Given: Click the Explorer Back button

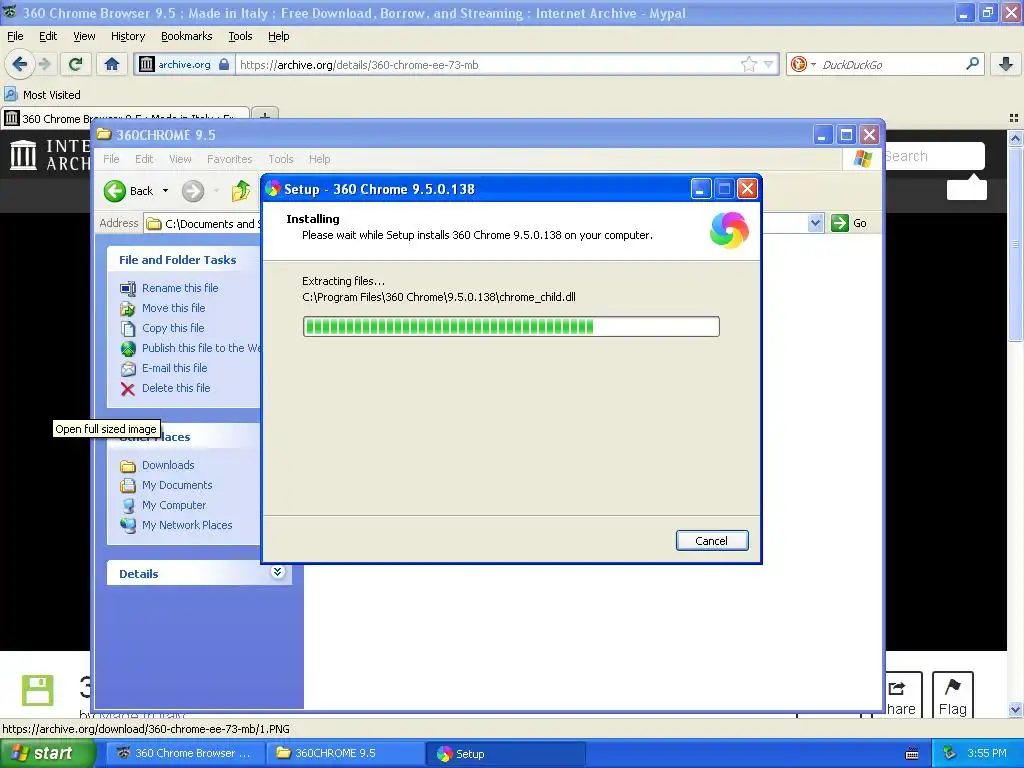Looking at the screenshot, I should click(x=129, y=191).
